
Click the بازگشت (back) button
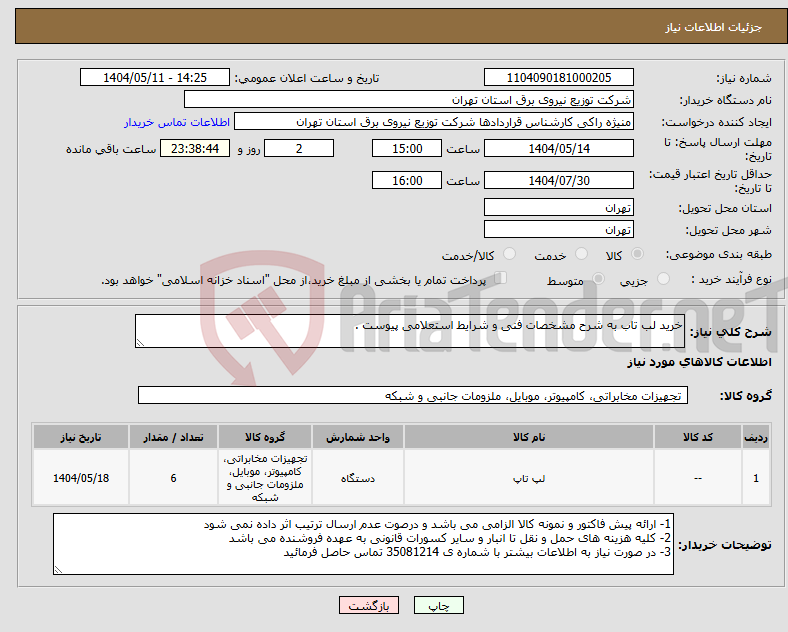point(369,605)
